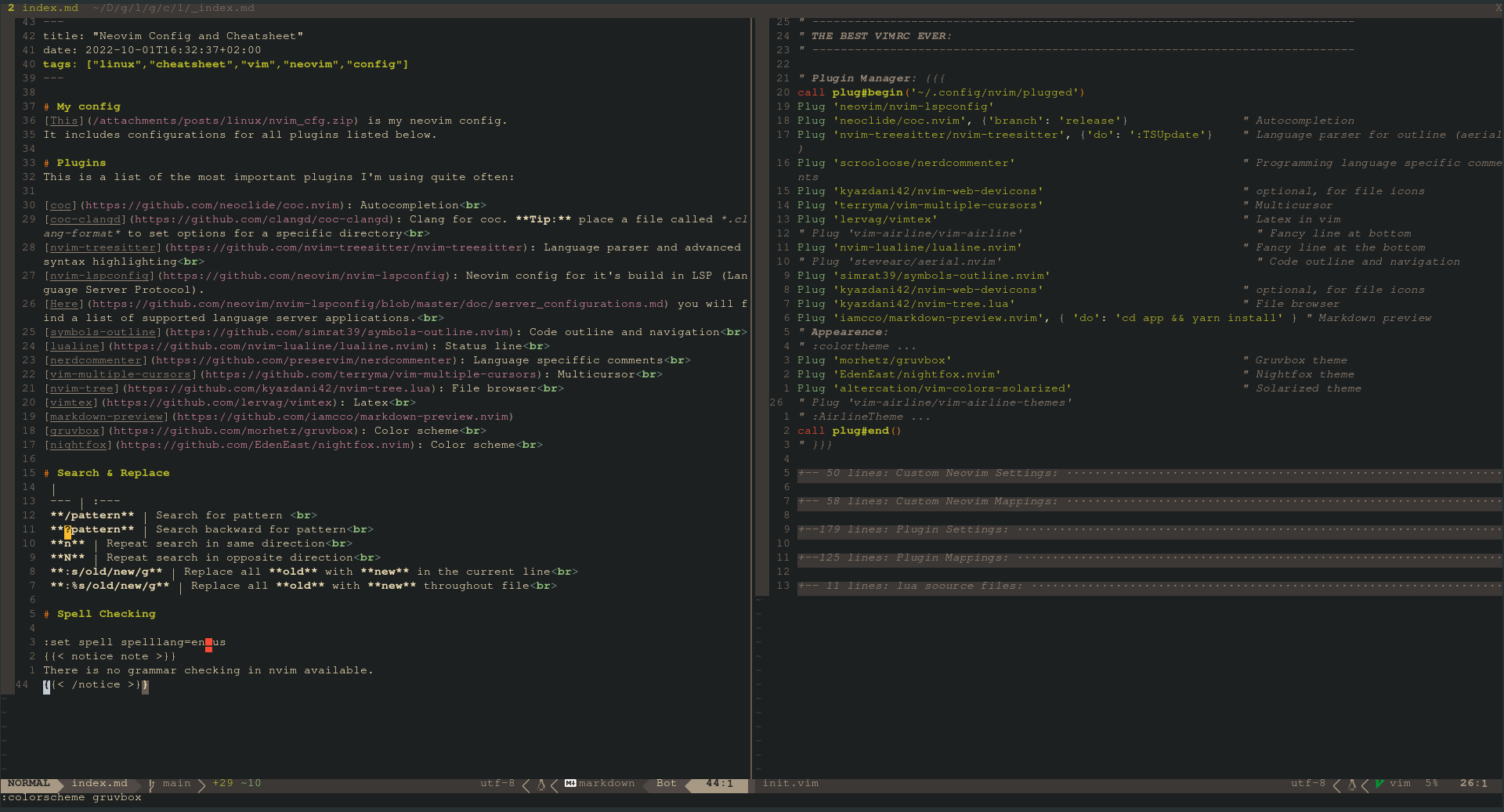Image resolution: width=1504 pixels, height=812 pixels.
Task: Click the +29 added lines indicator
Action: click(x=222, y=784)
